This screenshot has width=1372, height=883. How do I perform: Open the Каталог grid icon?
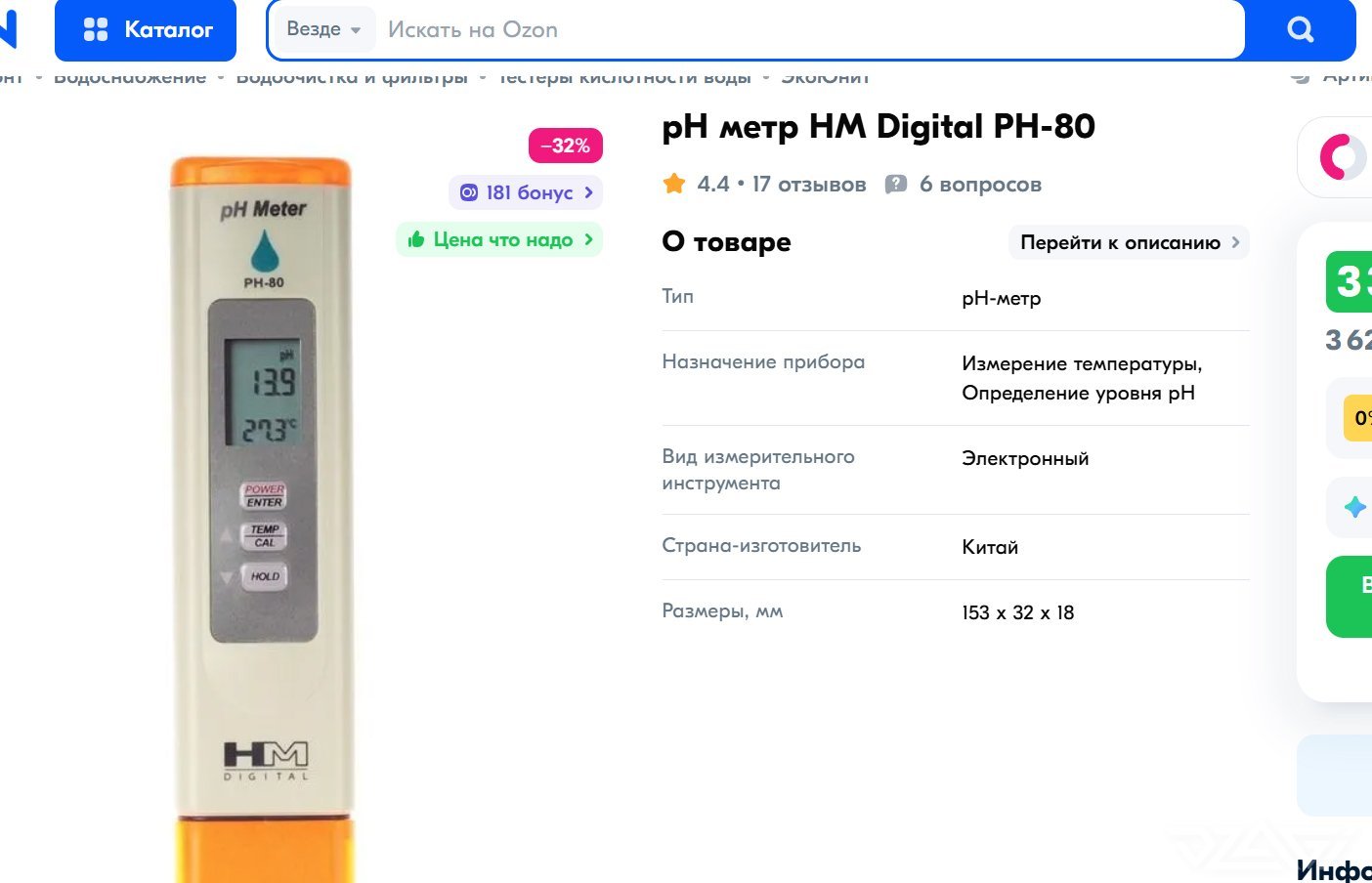point(96,29)
